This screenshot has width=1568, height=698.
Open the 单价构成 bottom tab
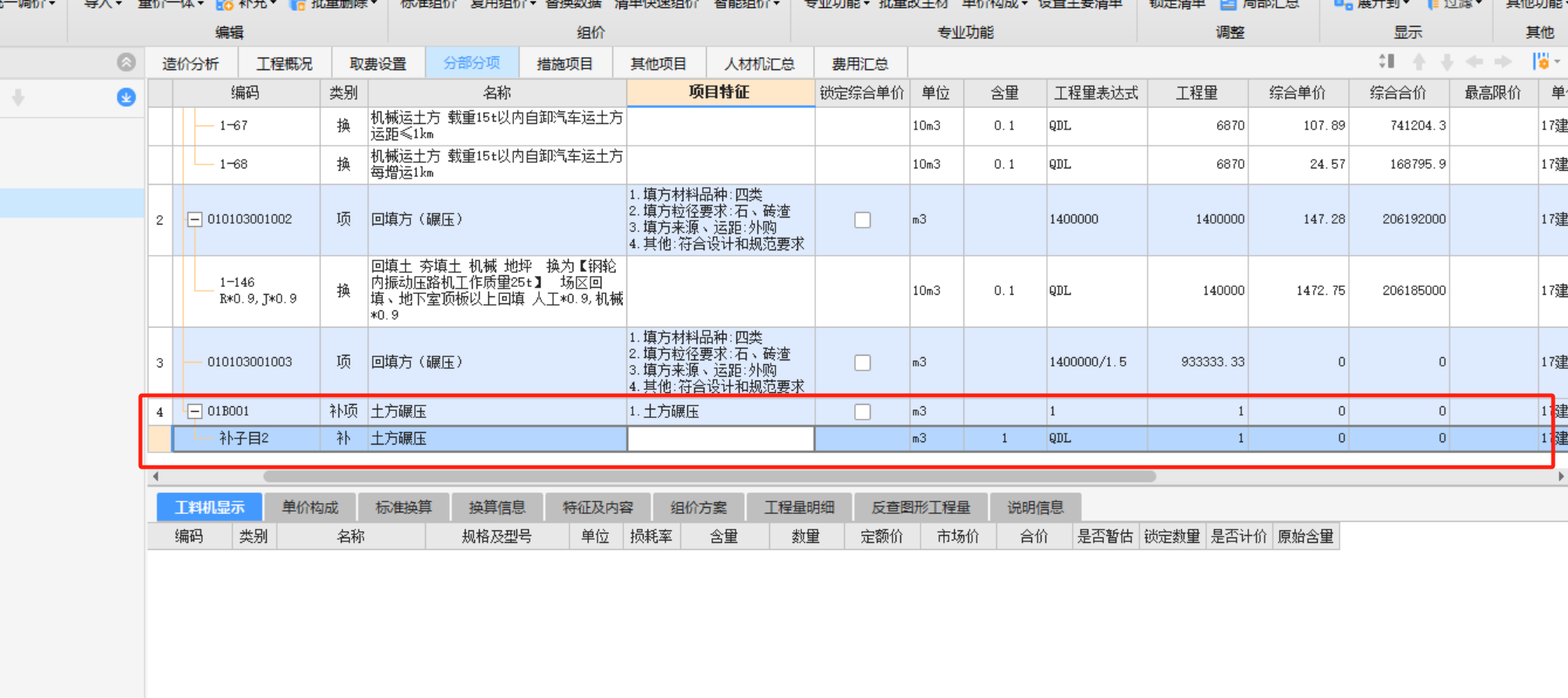tap(310, 508)
